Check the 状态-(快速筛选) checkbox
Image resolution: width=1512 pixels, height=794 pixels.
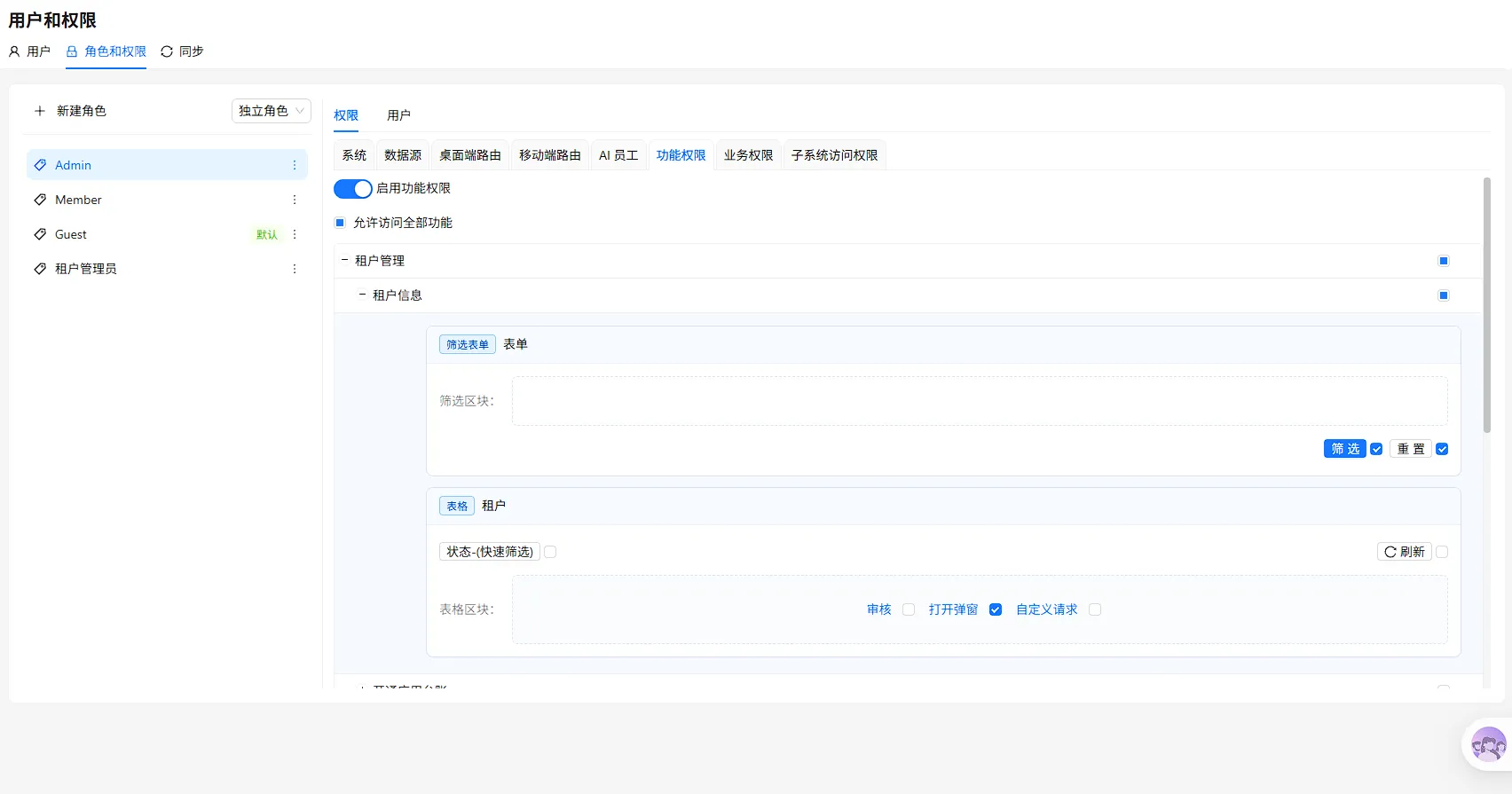click(550, 552)
